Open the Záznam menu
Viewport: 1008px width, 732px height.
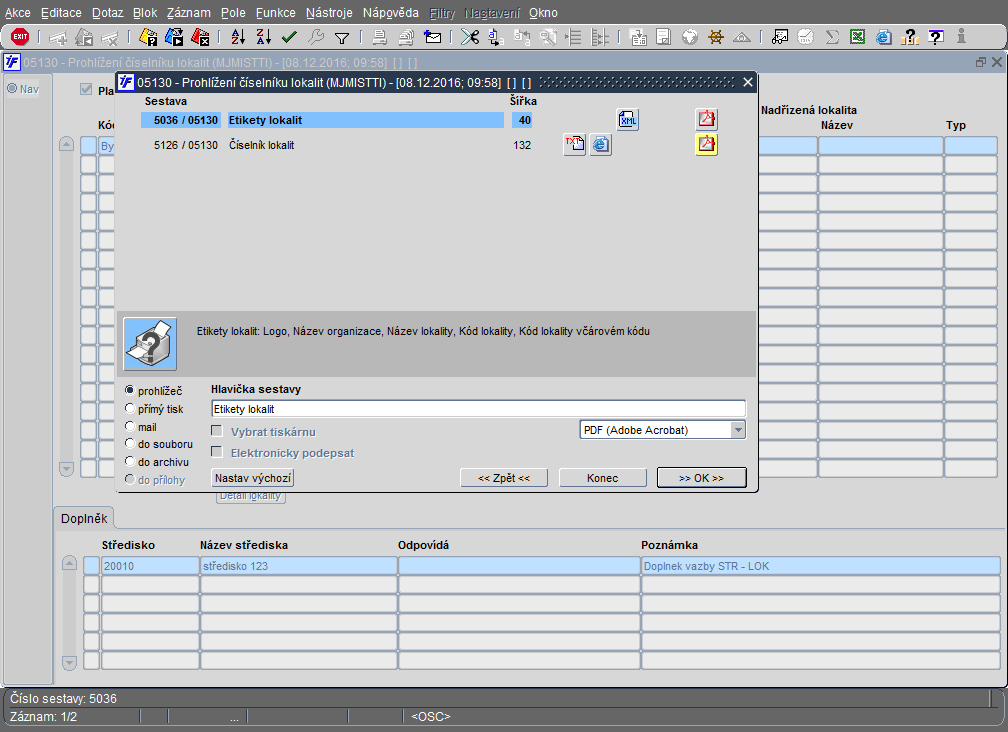click(x=188, y=13)
